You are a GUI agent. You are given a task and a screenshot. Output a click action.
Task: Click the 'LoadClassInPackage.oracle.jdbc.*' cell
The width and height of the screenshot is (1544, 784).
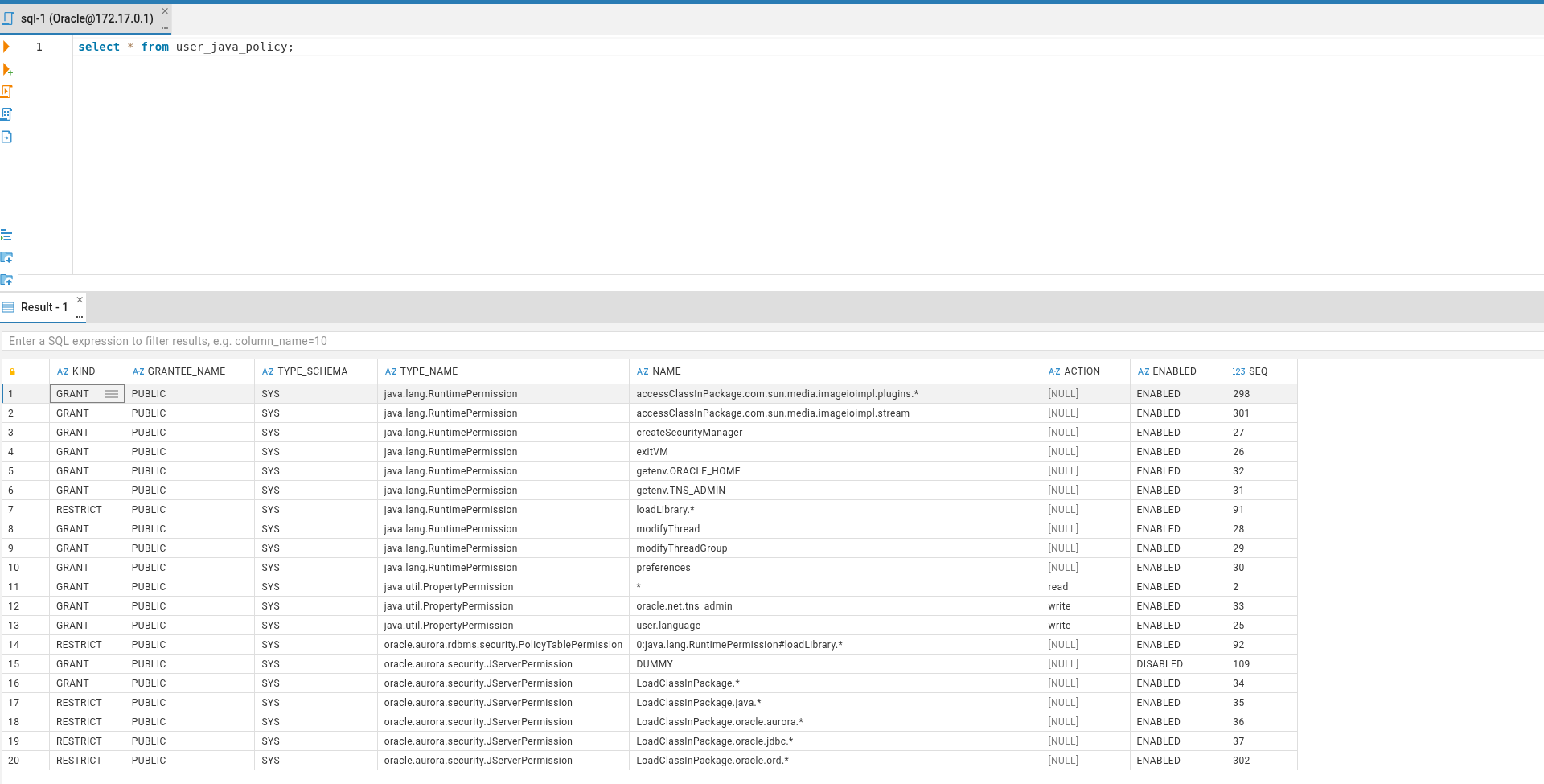[x=836, y=741]
